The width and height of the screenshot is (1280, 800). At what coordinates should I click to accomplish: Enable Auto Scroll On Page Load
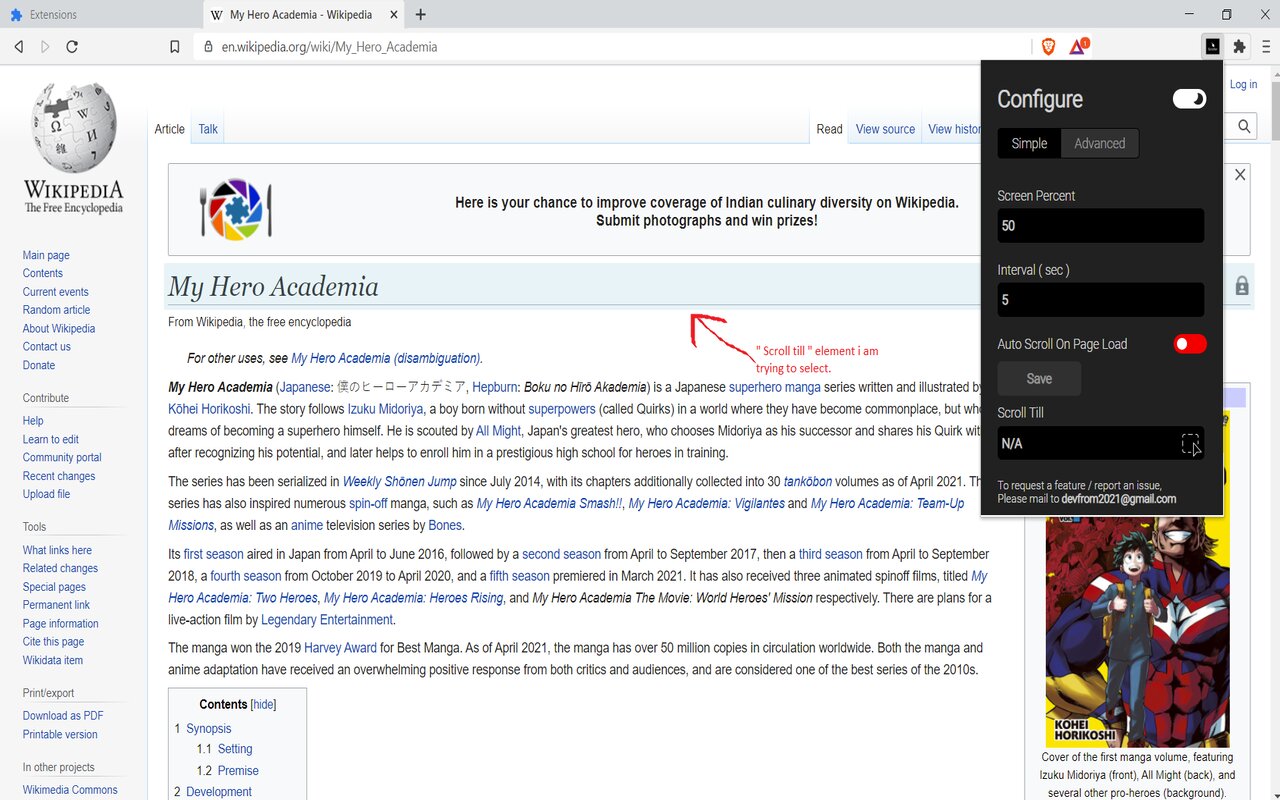(x=1189, y=344)
